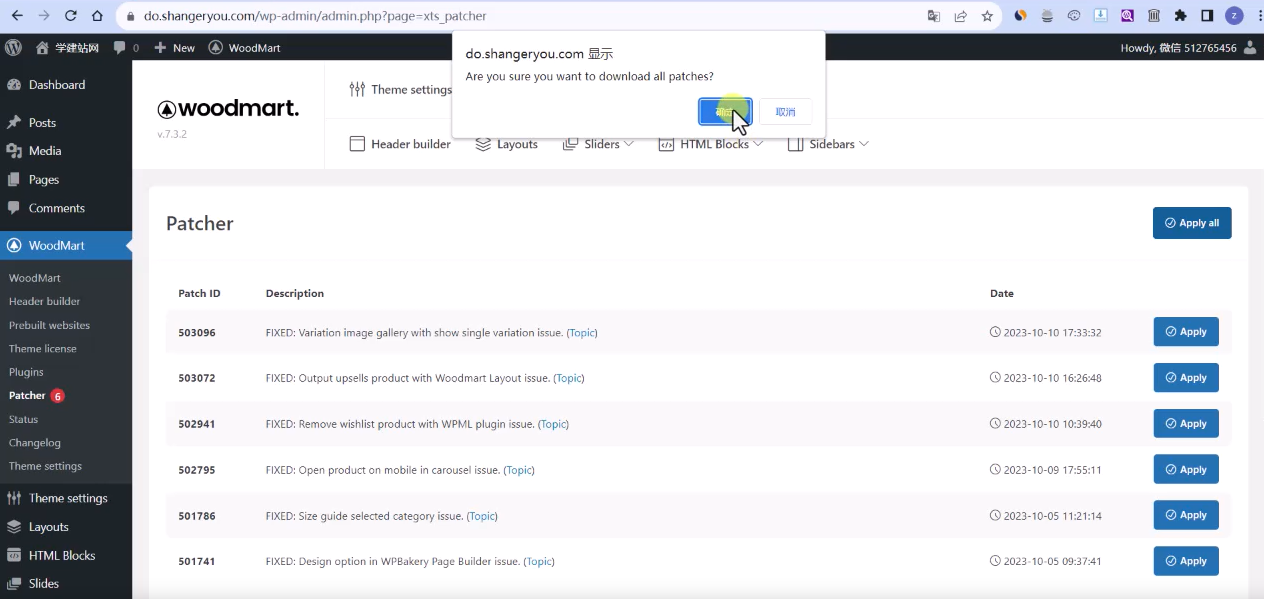Open the orange-blue Semrush extension icon
The height and width of the screenshot is (599, 1264).
coord(1021,16)
